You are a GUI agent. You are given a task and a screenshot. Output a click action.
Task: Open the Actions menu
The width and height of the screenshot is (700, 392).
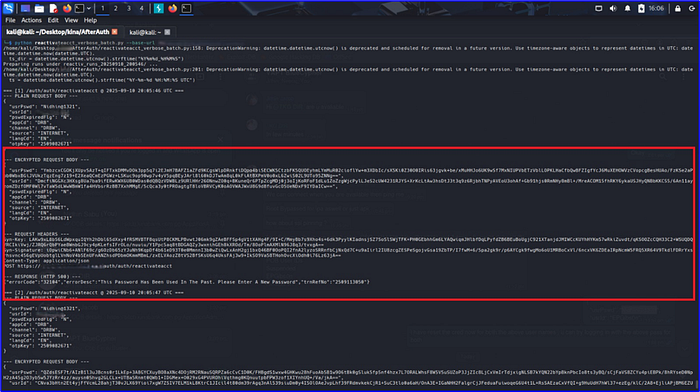31,20
